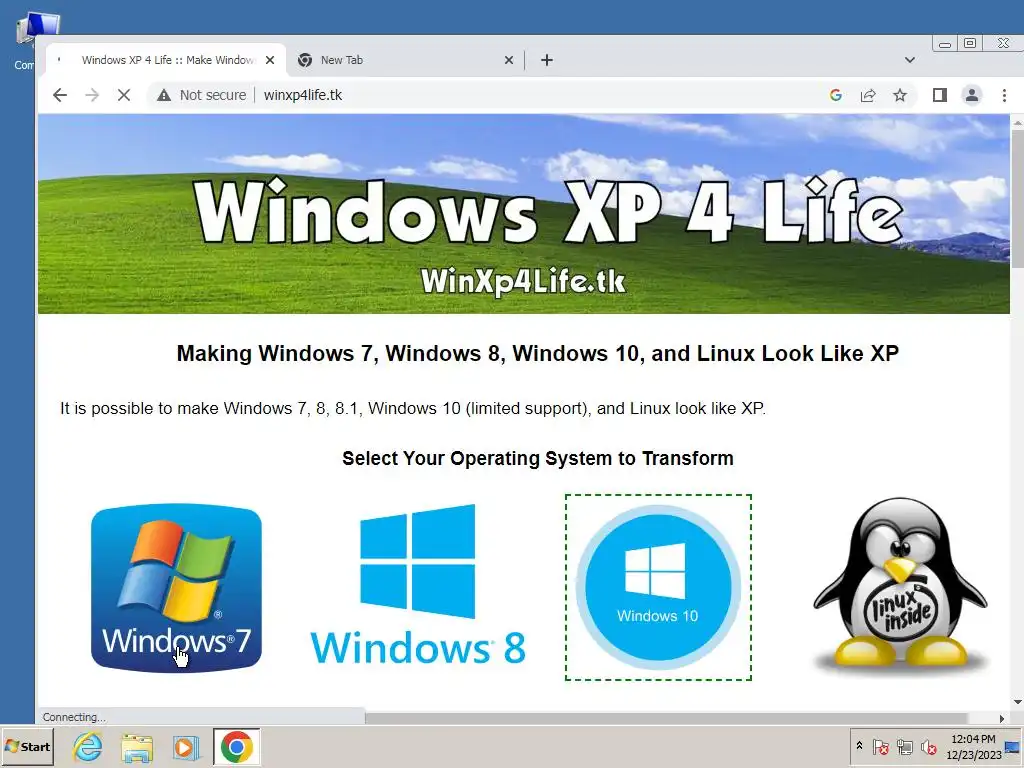The width and height of the screenshot is (1024, 768).
Task: Open a new tab with the plus button
Action: 547,60
